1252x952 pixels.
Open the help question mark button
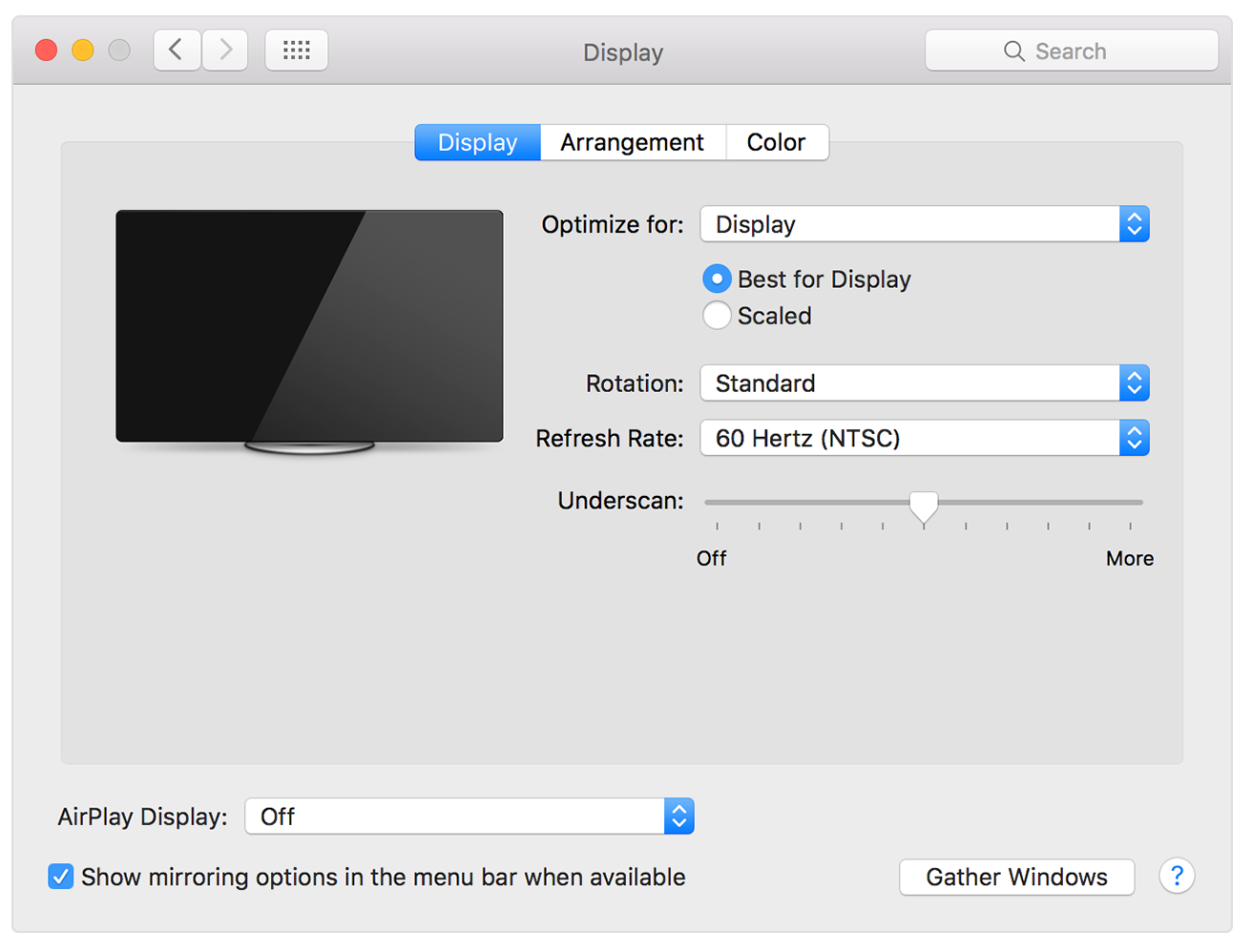point(1177,876)
